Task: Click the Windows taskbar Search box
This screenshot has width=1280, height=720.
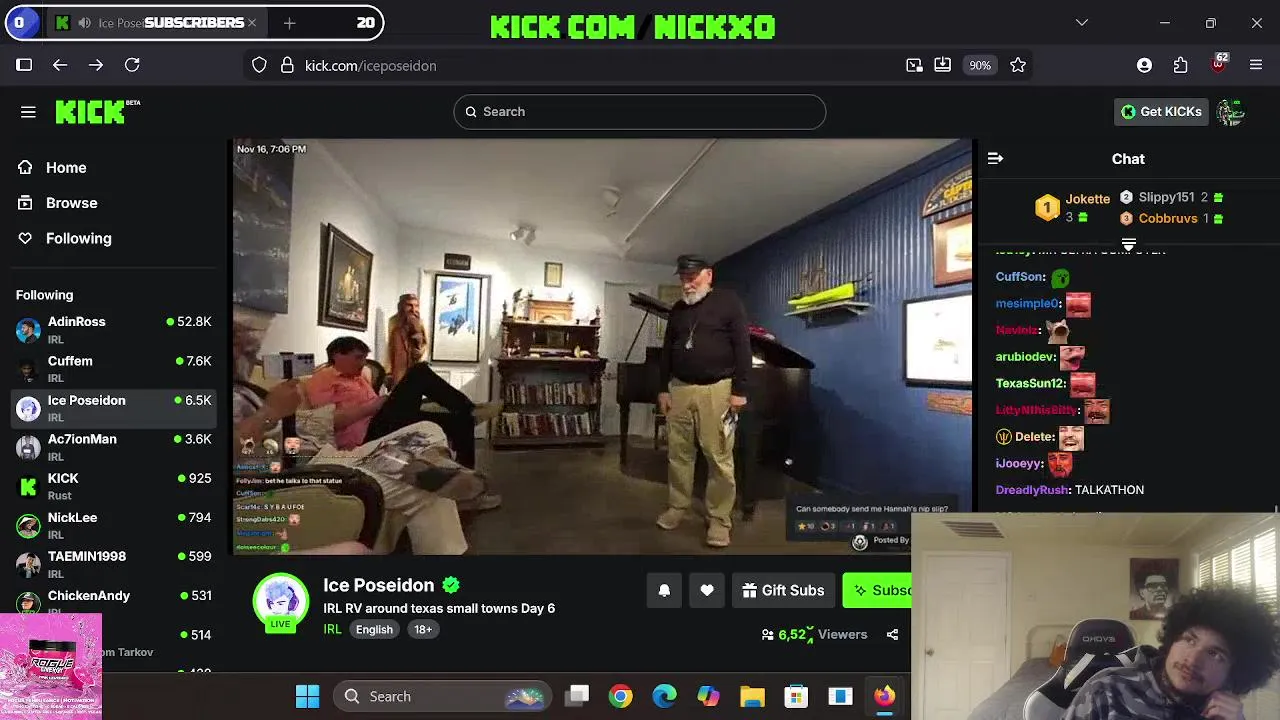Action: 442,696
